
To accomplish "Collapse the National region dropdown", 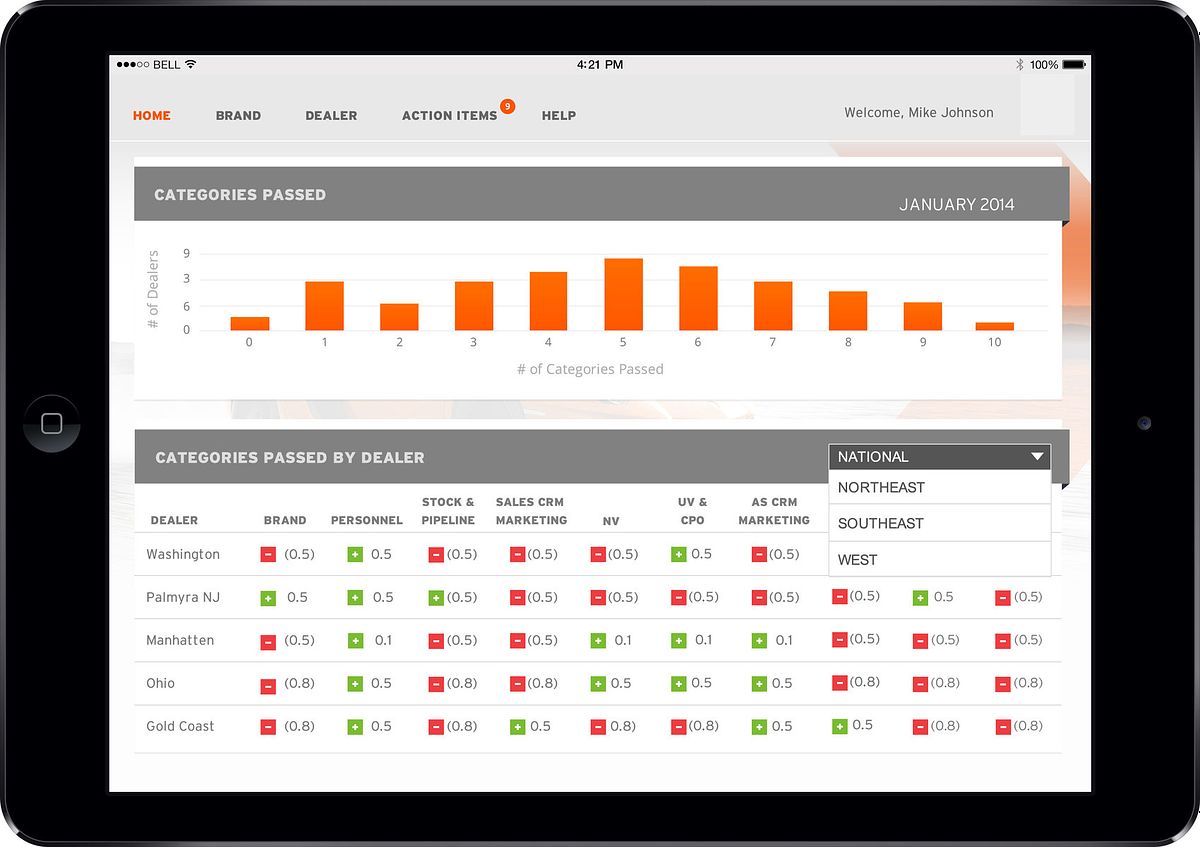I will (x=1036, y=457).
